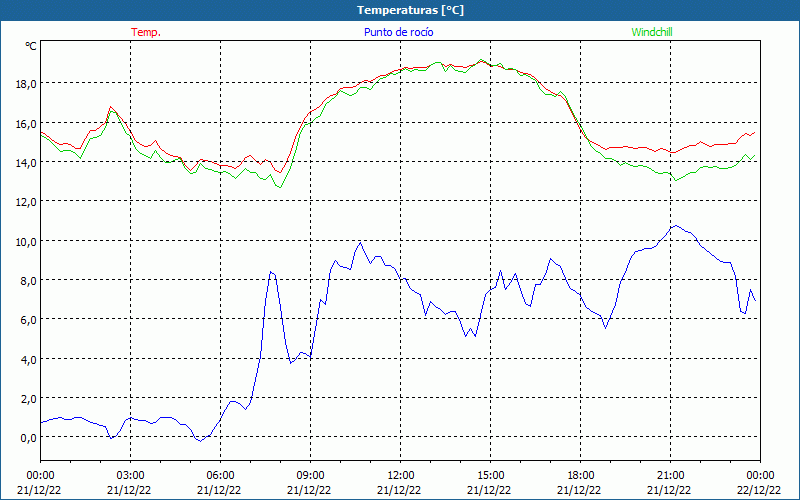Click the 22/12/22 date label
The width and height of the screenshot is (800, 500).
tap(759, 490)
